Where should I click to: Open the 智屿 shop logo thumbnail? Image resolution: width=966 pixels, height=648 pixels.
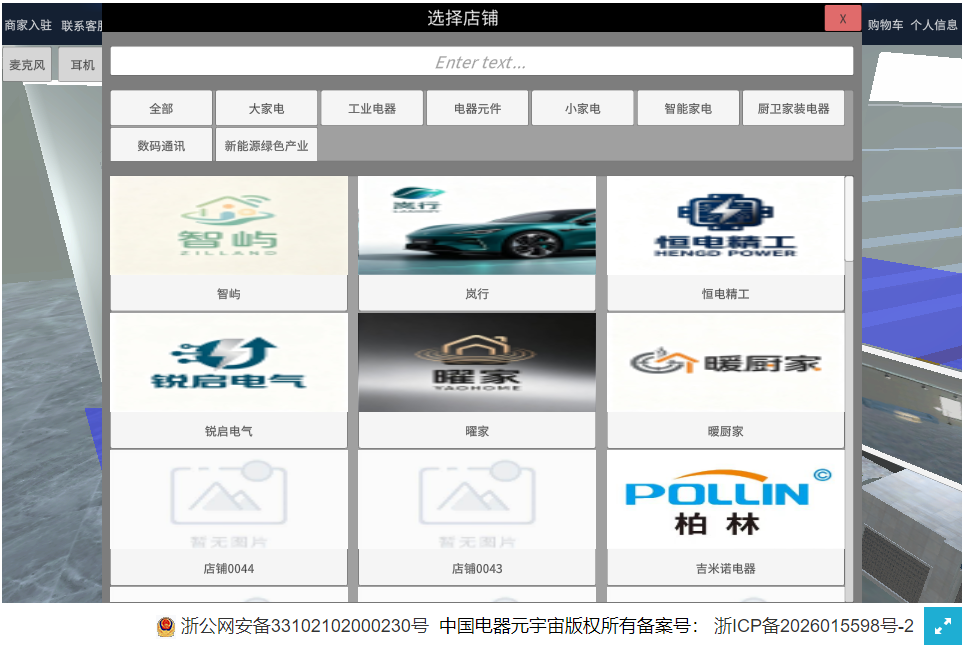coord(229,225)
